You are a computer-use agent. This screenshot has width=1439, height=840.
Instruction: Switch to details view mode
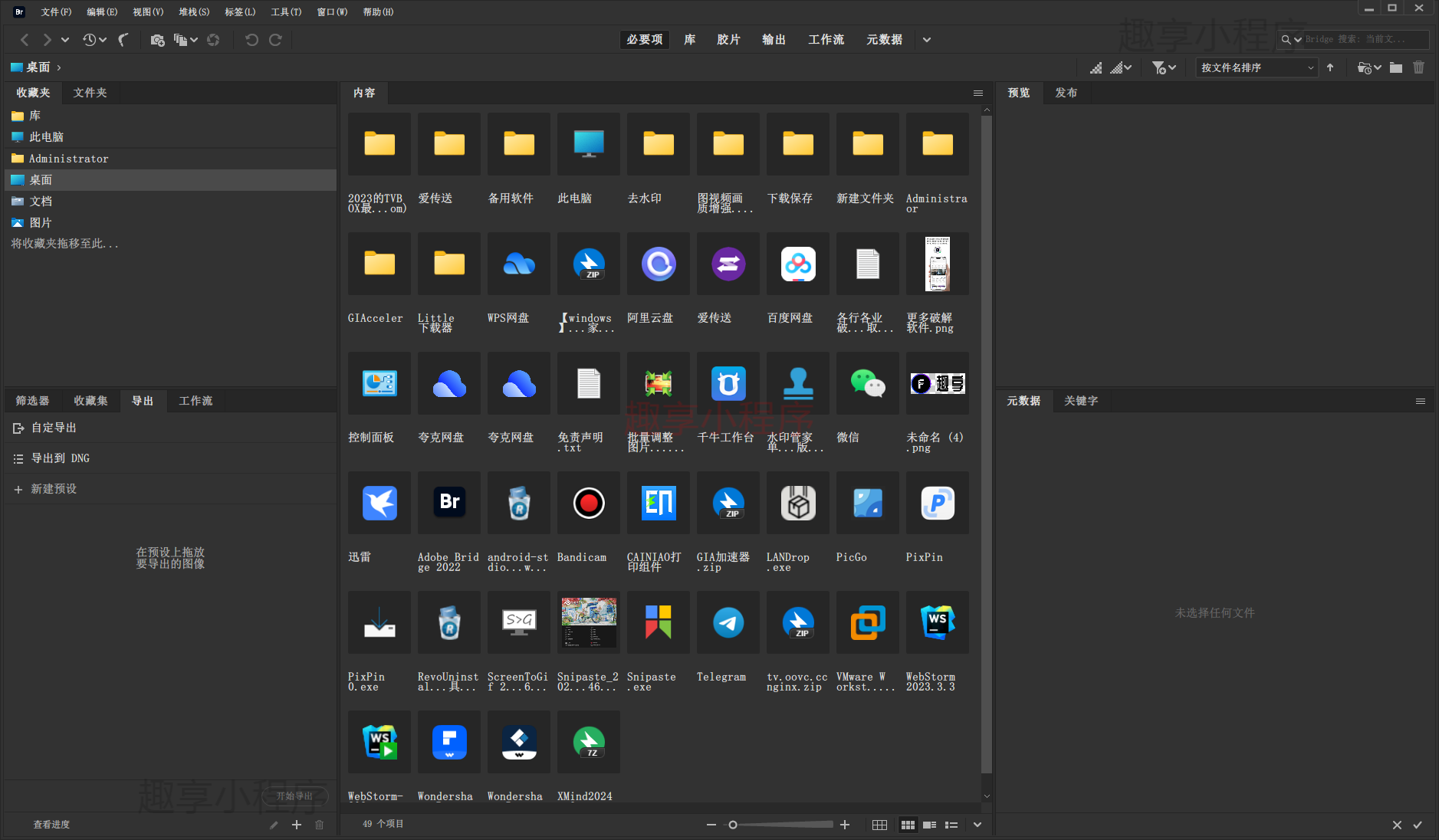pos(929,825)
